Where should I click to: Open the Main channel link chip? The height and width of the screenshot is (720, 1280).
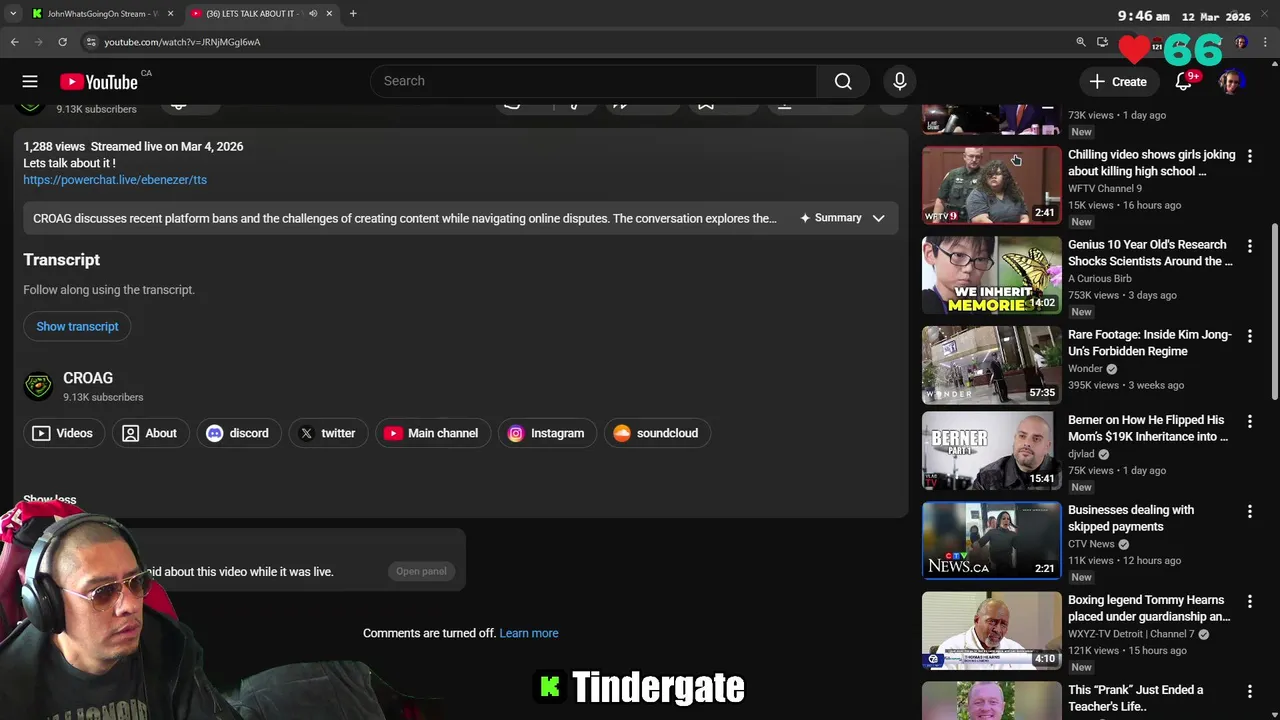tap(433, 433)
